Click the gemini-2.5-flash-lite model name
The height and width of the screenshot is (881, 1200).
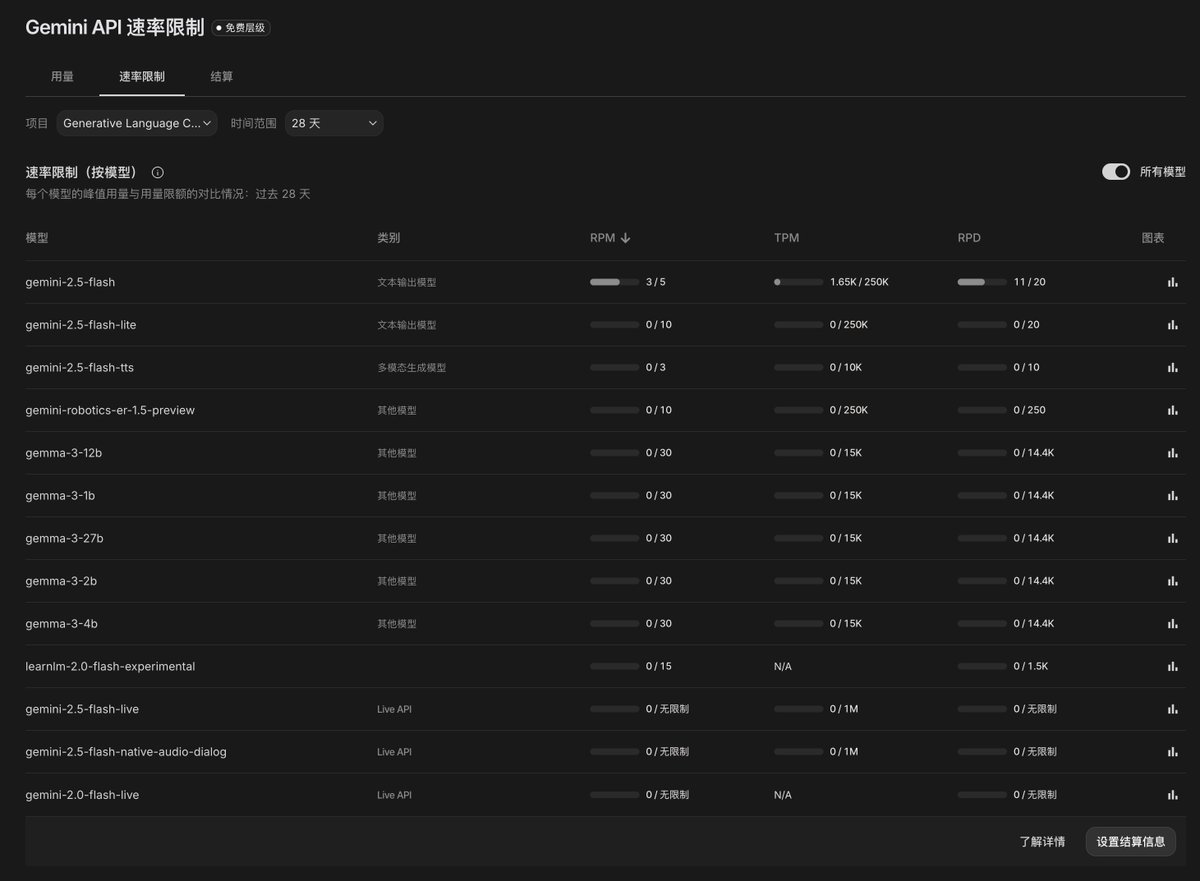[80, 325]
